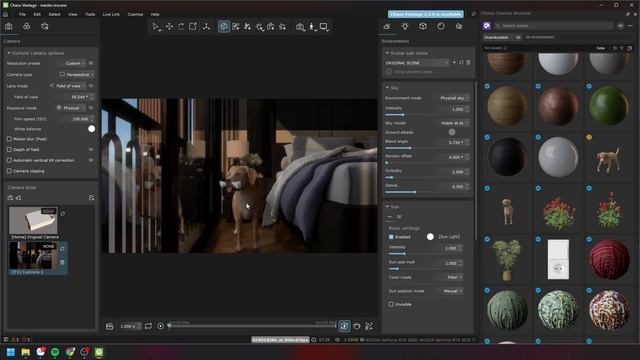The width and height of the screenshot is (640, 360).
Task: Open File Explorer from taskbar
Action: point(25,352)
